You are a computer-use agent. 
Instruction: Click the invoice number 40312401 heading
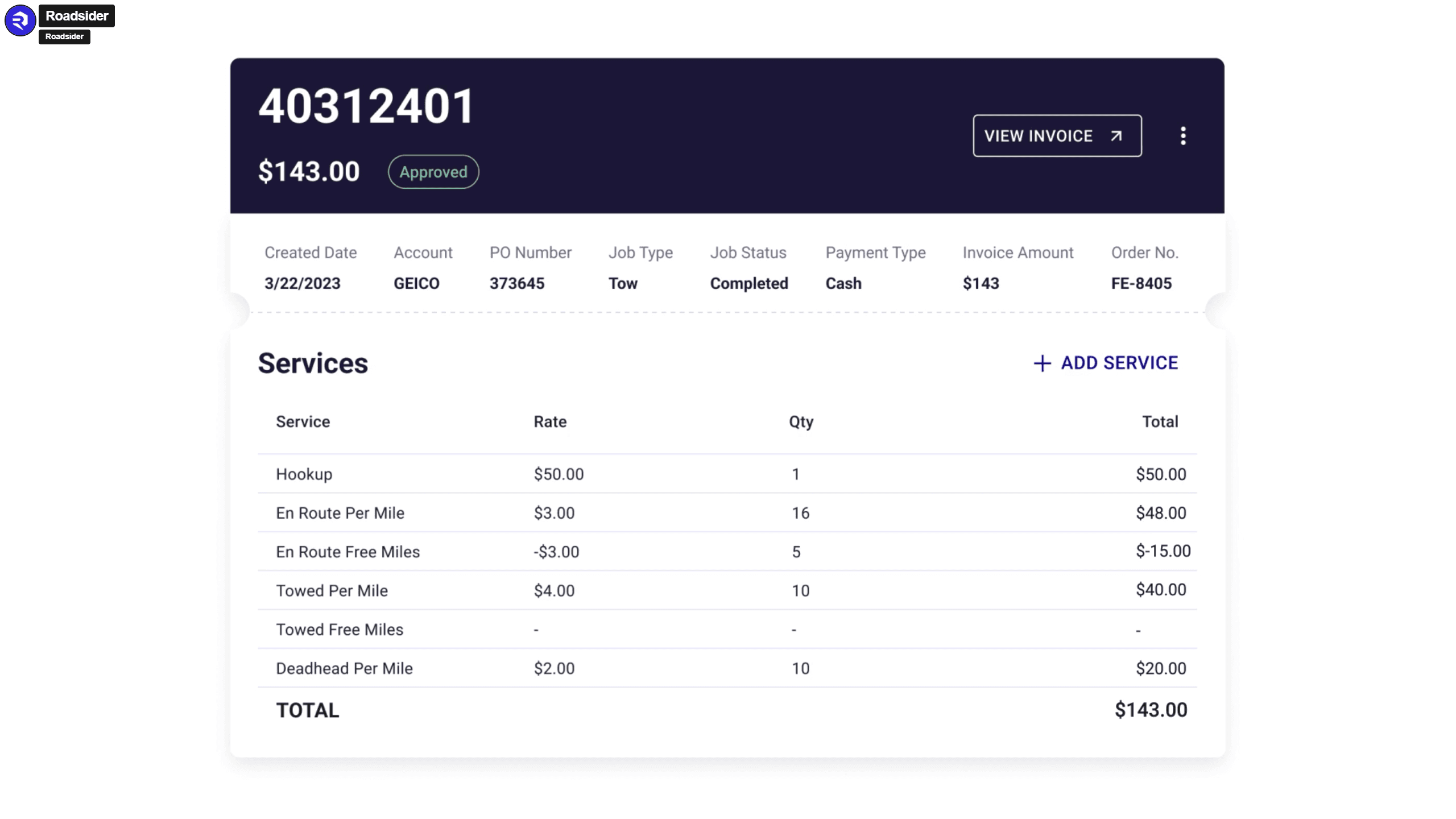pos(366,105)
